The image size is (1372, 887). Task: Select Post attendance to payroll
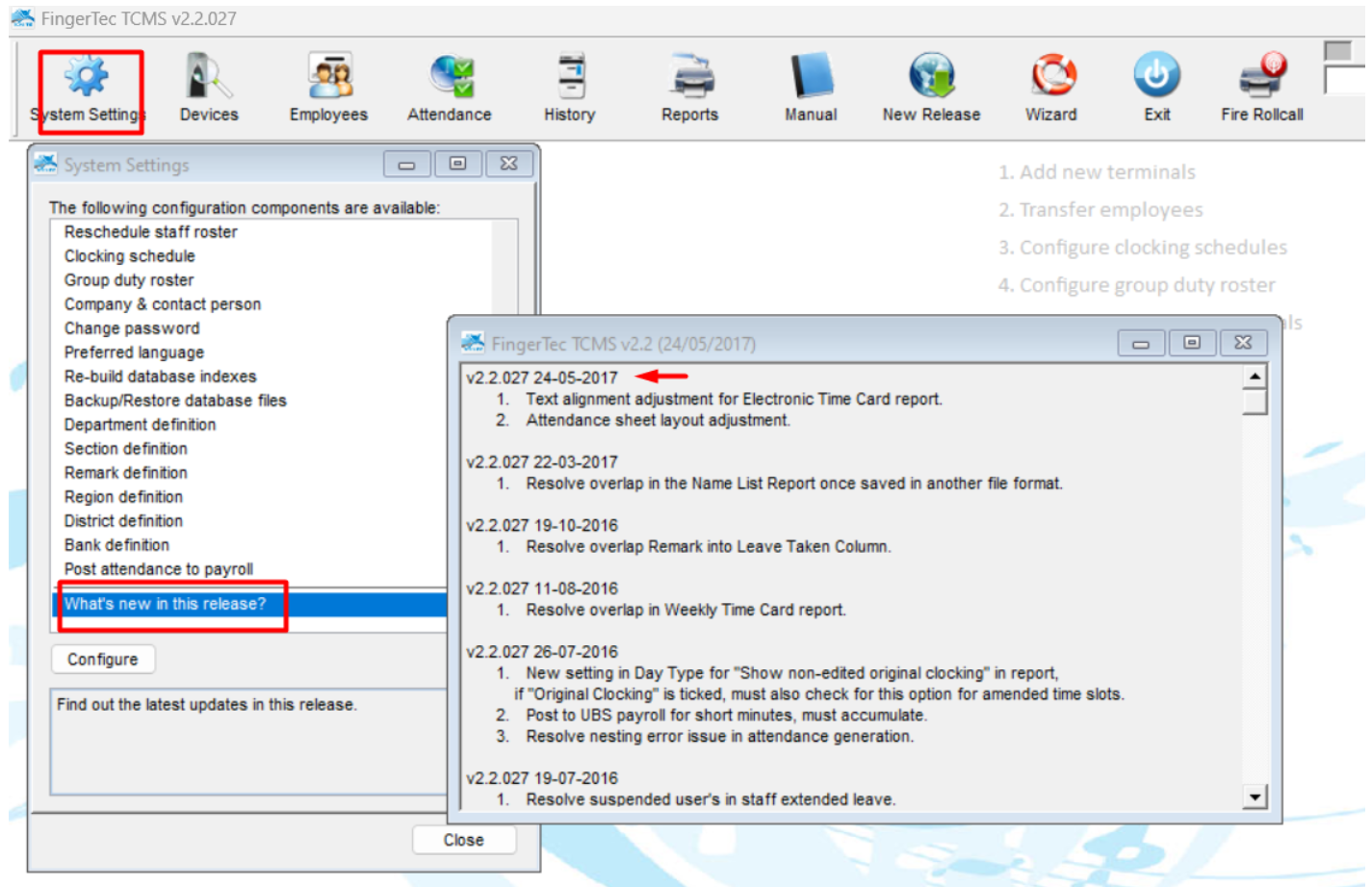[x=159, y=569]
